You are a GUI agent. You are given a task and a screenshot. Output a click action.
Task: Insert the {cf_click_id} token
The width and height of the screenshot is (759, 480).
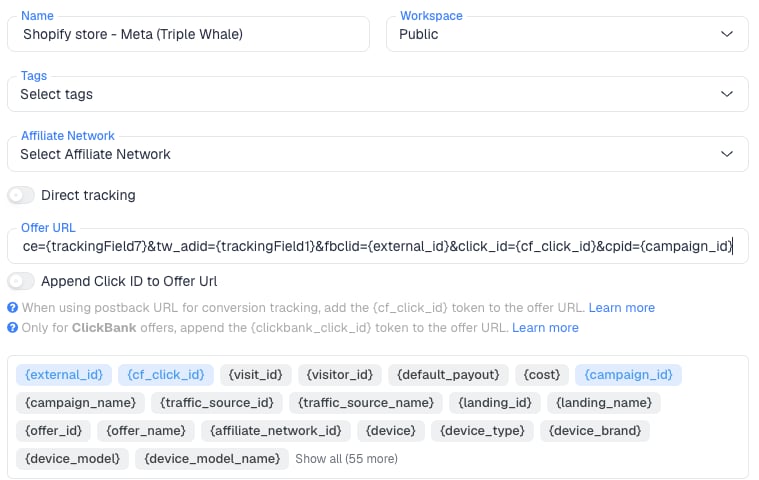[166, 375]
